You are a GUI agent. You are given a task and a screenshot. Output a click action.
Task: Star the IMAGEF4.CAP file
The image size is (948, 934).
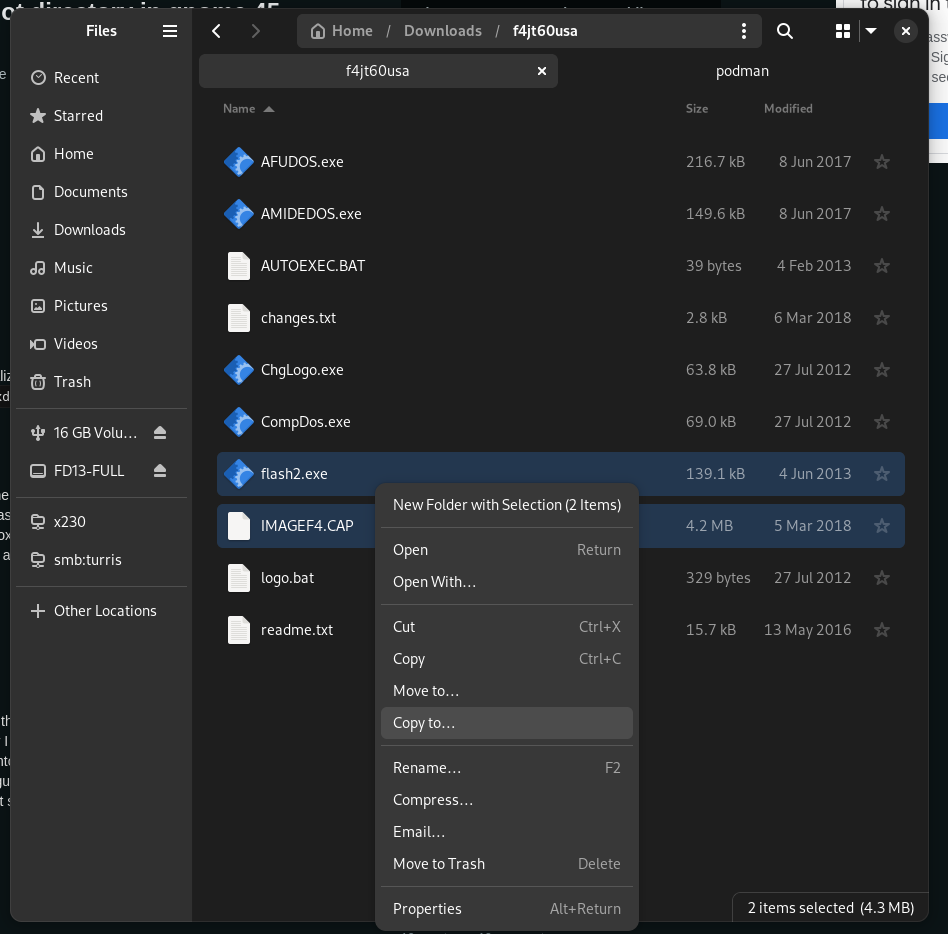tap(881, 526)
